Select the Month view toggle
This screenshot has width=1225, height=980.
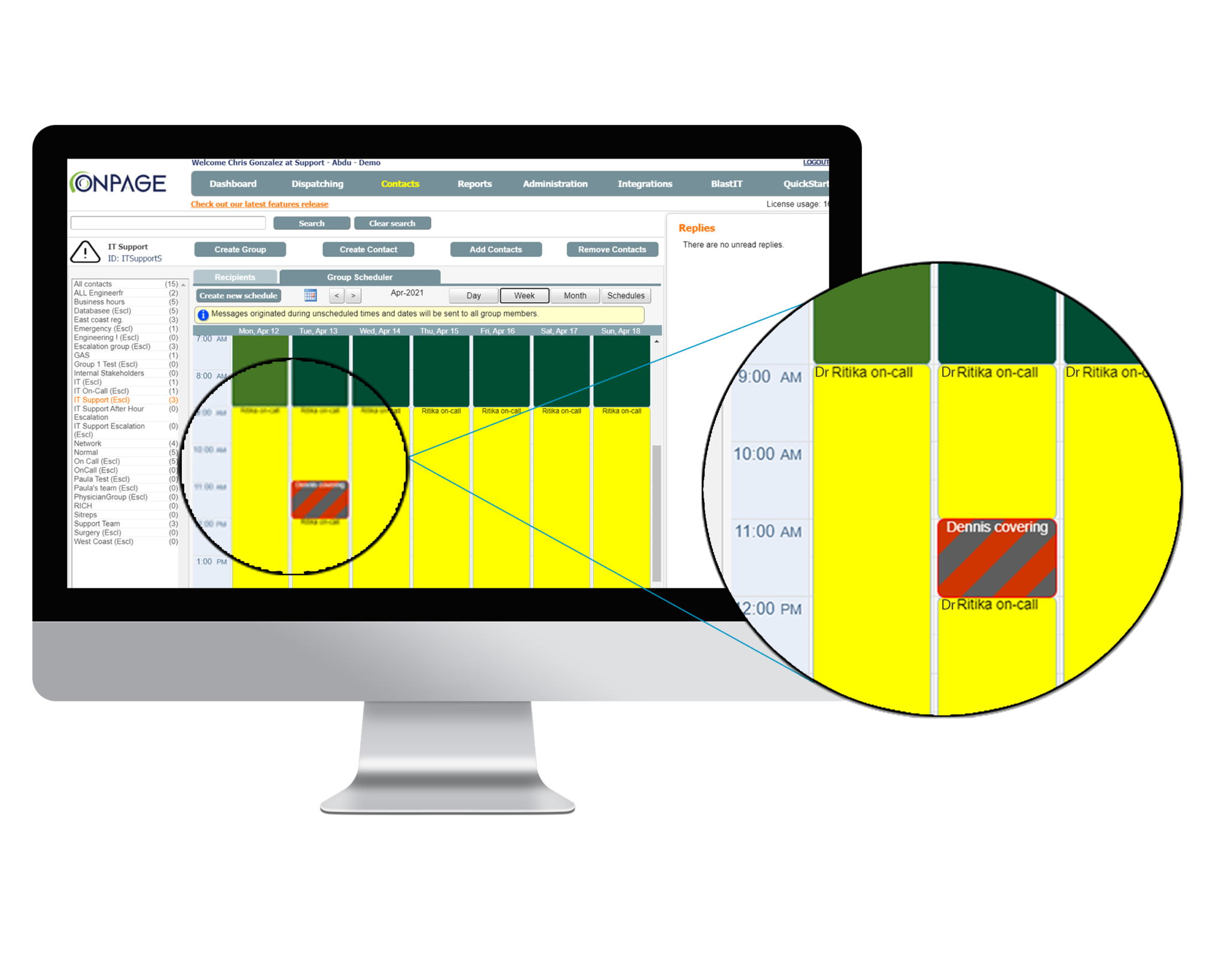[x=575, y=298]
